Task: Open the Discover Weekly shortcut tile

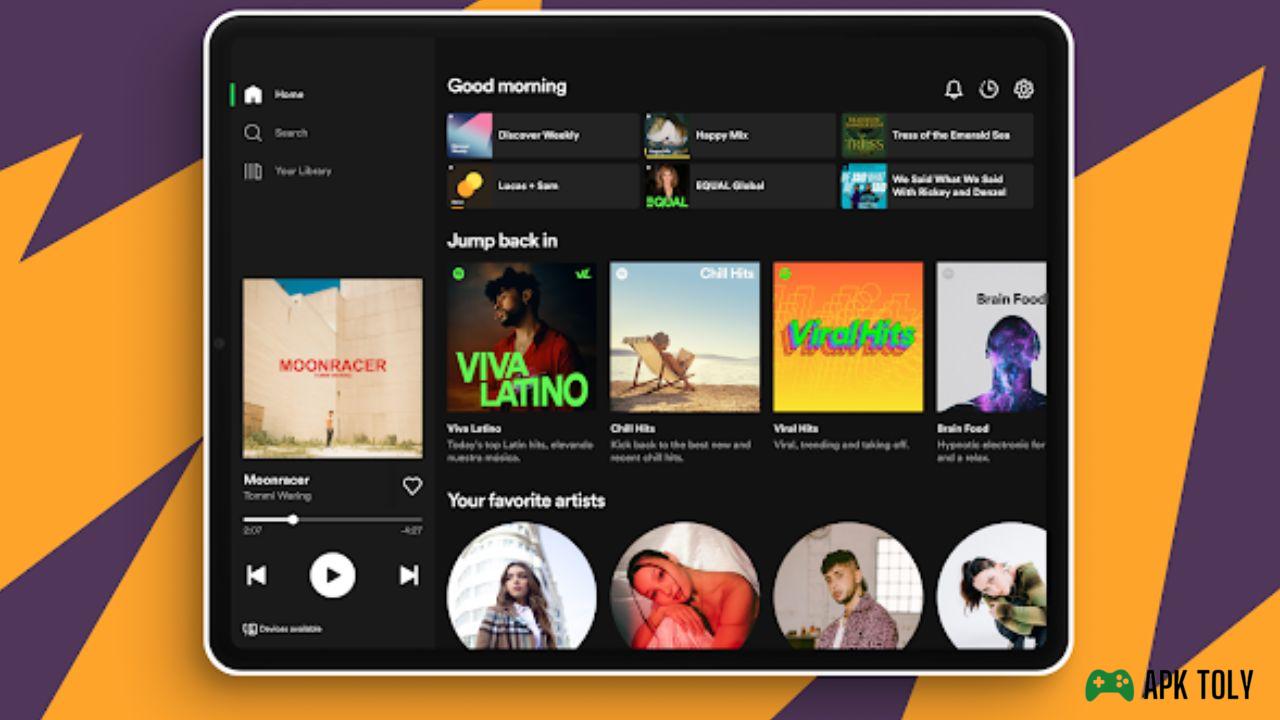Action: point(542,135)
